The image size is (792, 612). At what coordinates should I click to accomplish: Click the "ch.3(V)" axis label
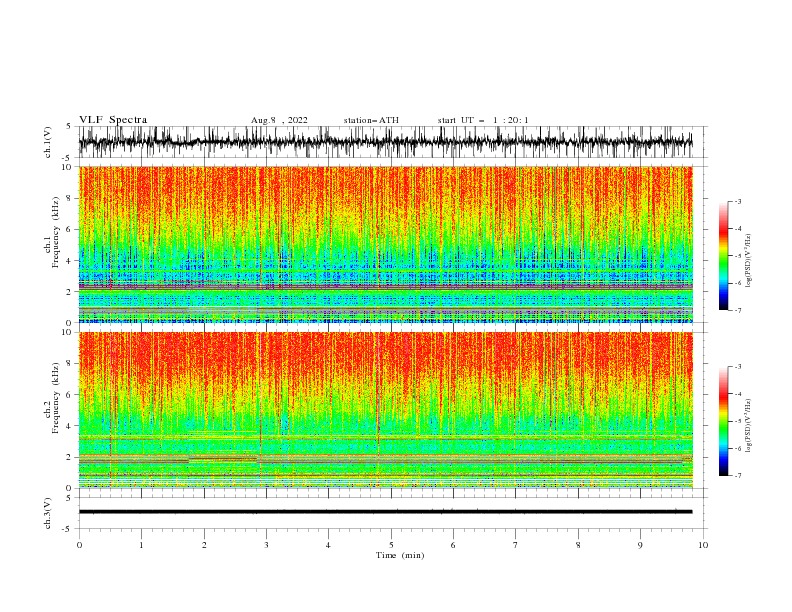(48, 513)
